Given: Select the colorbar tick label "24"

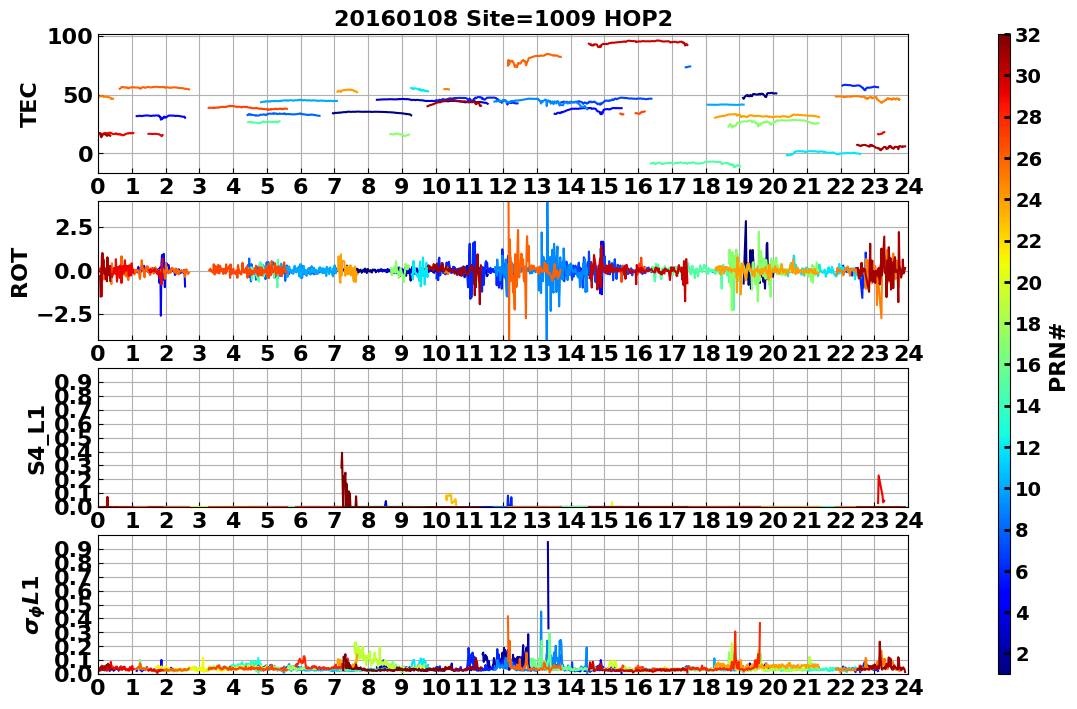Looking at the screenshot, I should (1028, 200).
